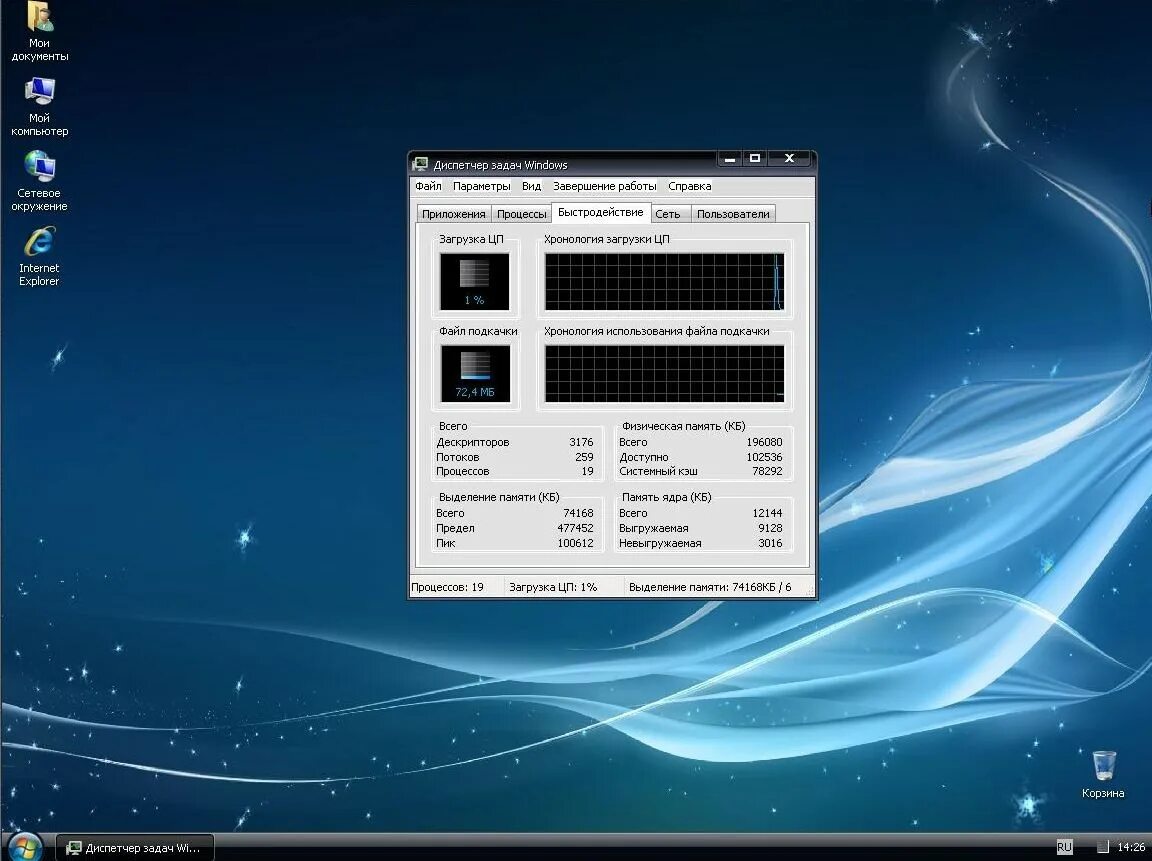
Task: Click the tray icon next to the clock
Action: point(1103,847)
